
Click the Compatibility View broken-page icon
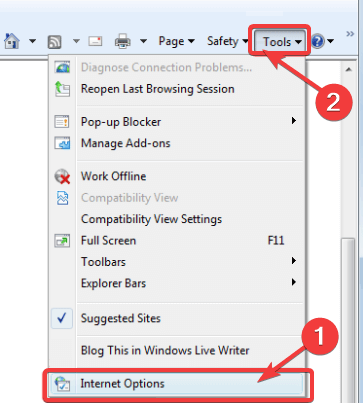63,198
